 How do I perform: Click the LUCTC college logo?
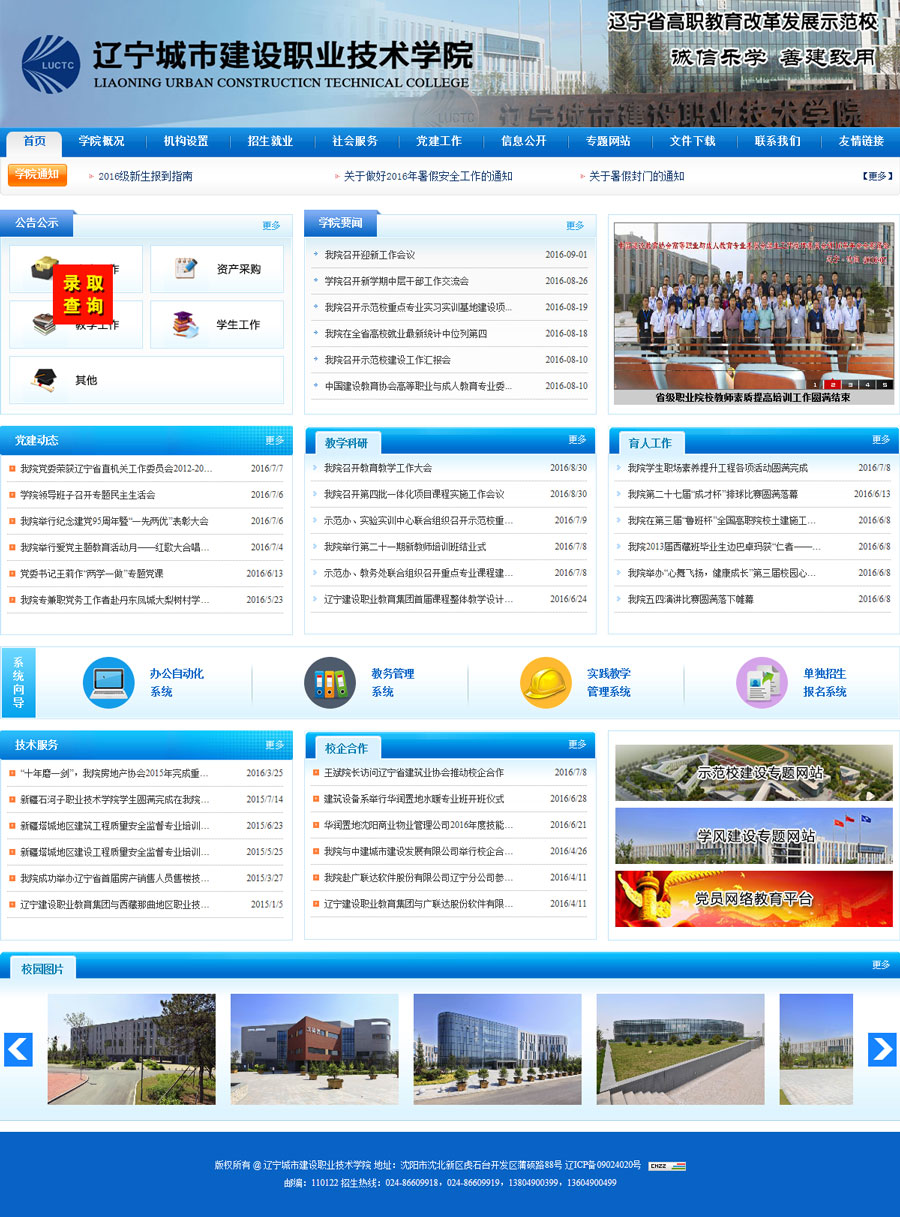[50, 64]
